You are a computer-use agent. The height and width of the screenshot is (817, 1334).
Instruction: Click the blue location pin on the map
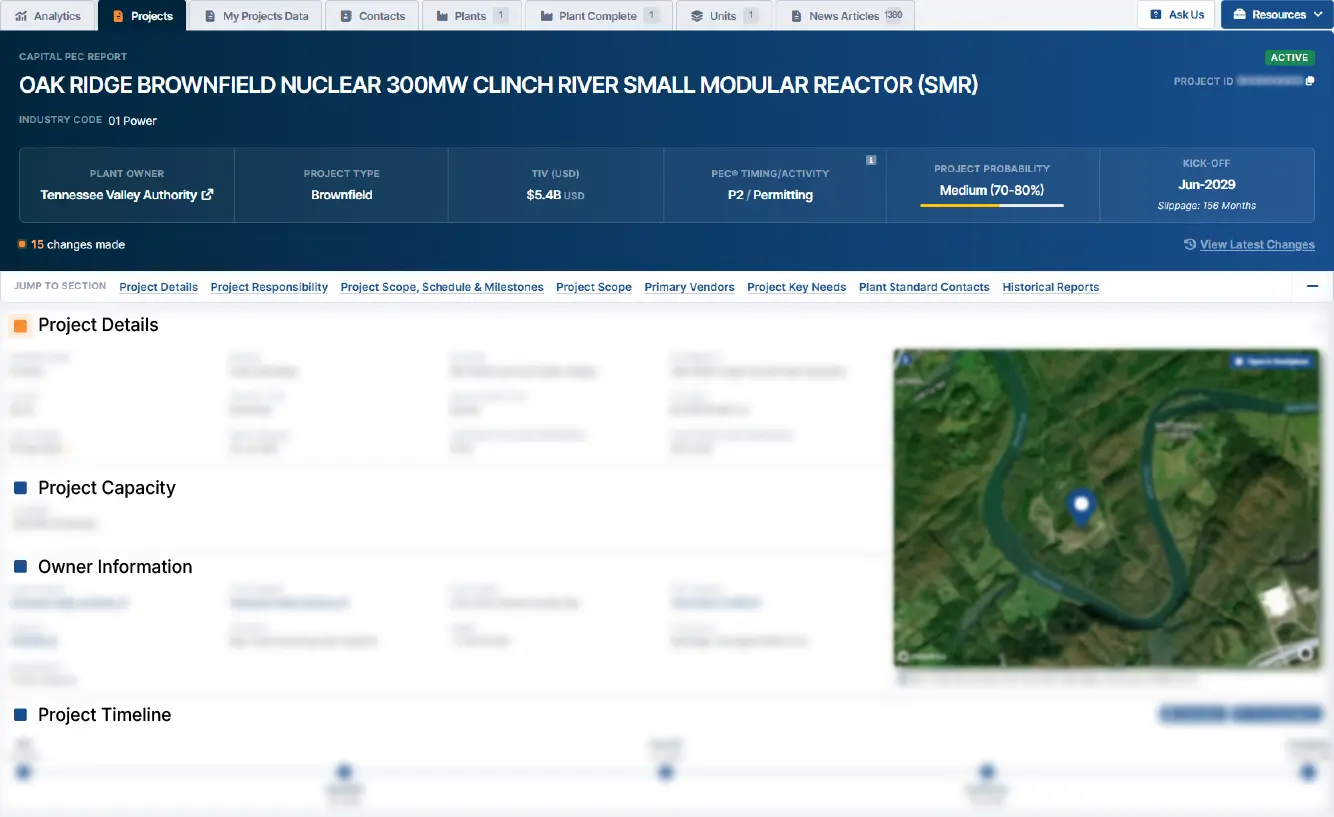(x=1080, y=507)
